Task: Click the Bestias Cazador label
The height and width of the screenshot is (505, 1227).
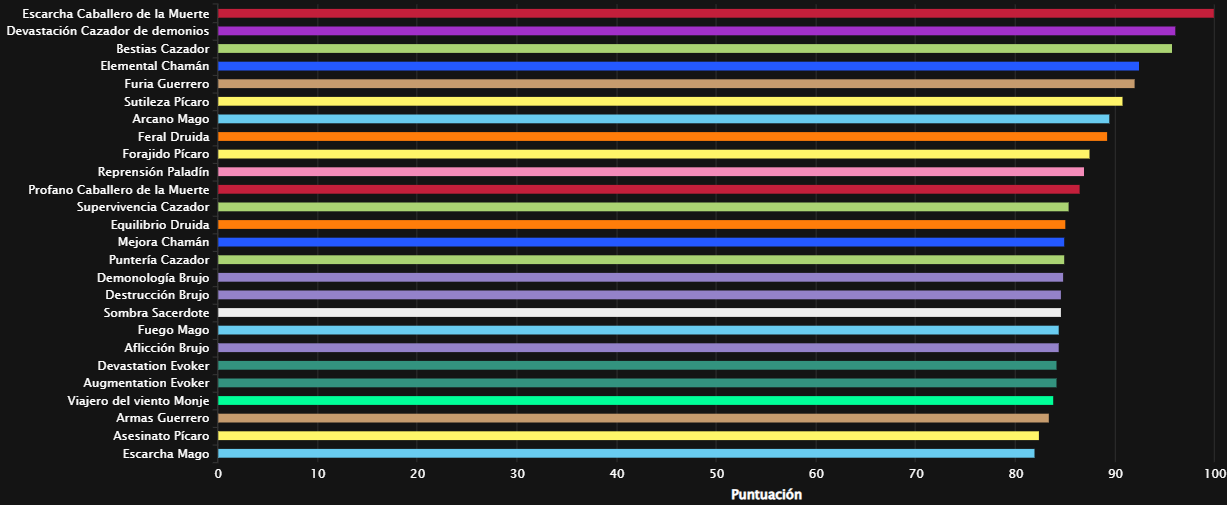Action: tap(163, 49)
